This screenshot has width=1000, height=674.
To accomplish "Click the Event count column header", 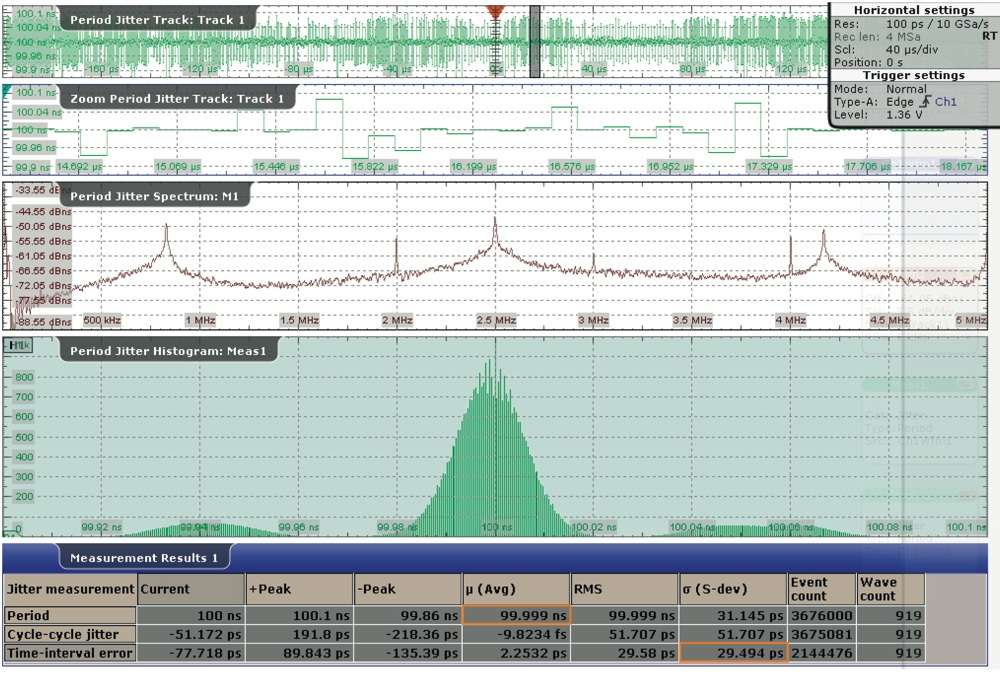I will (821, 589).
